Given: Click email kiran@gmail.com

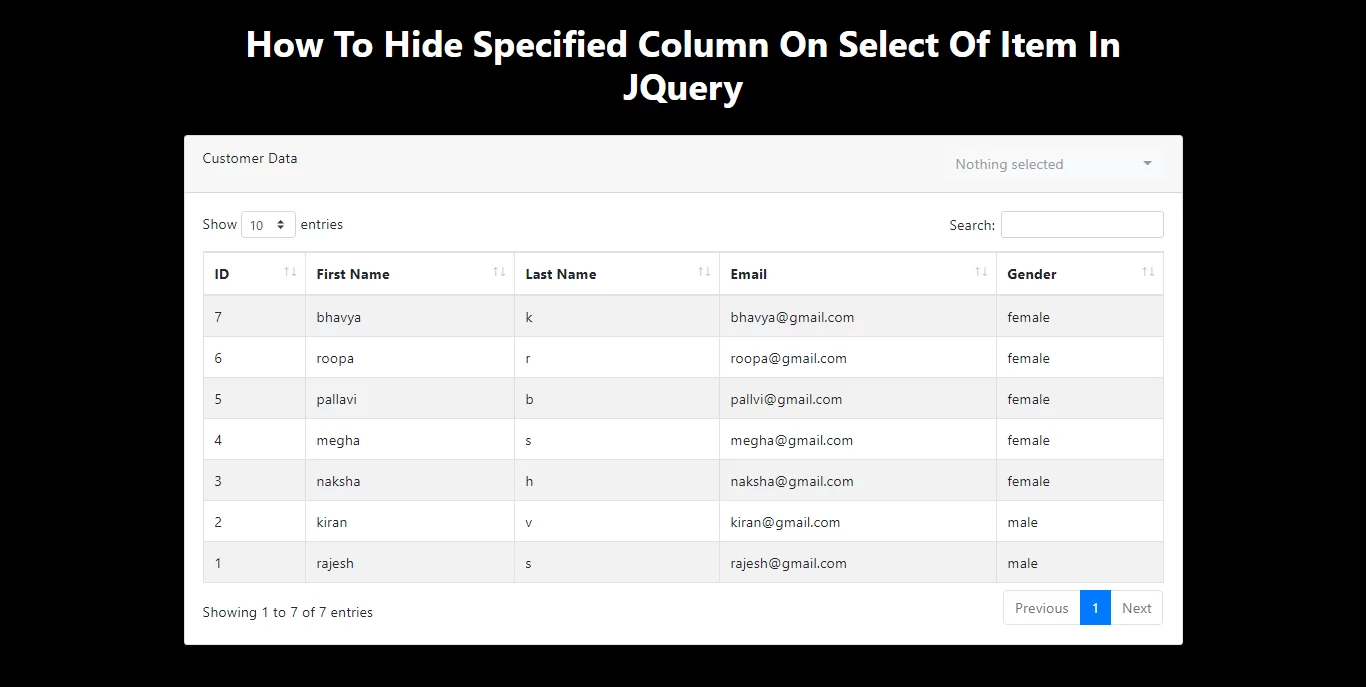Looking at the screenshot, I should point(785,522).
